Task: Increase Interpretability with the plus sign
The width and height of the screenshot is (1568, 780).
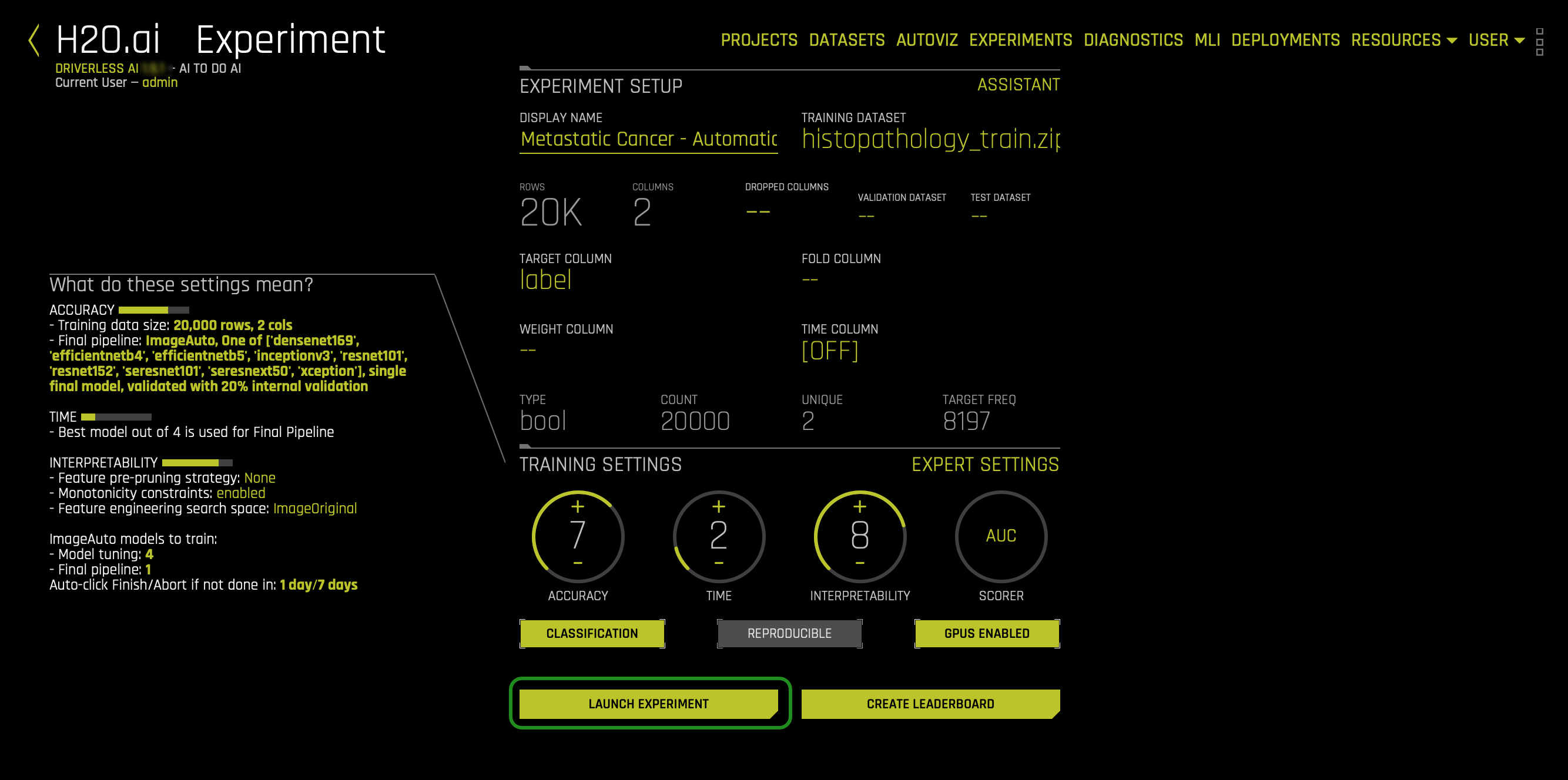Action: click(859, 506)
